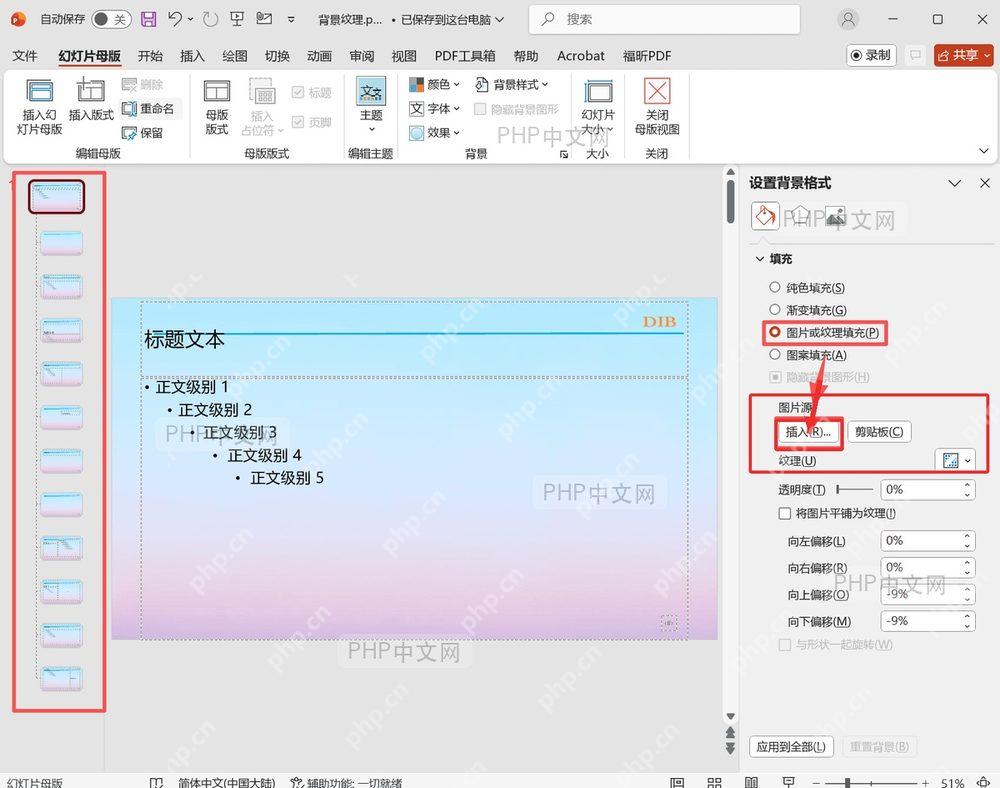Screen dimensions: 1000x788
Task: Click the Rename master button
Action: [x=148, y=108]
